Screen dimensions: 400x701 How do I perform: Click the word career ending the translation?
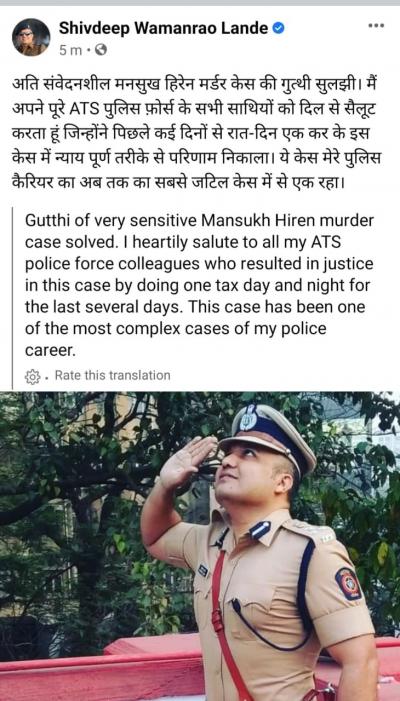tap(51, 351)
